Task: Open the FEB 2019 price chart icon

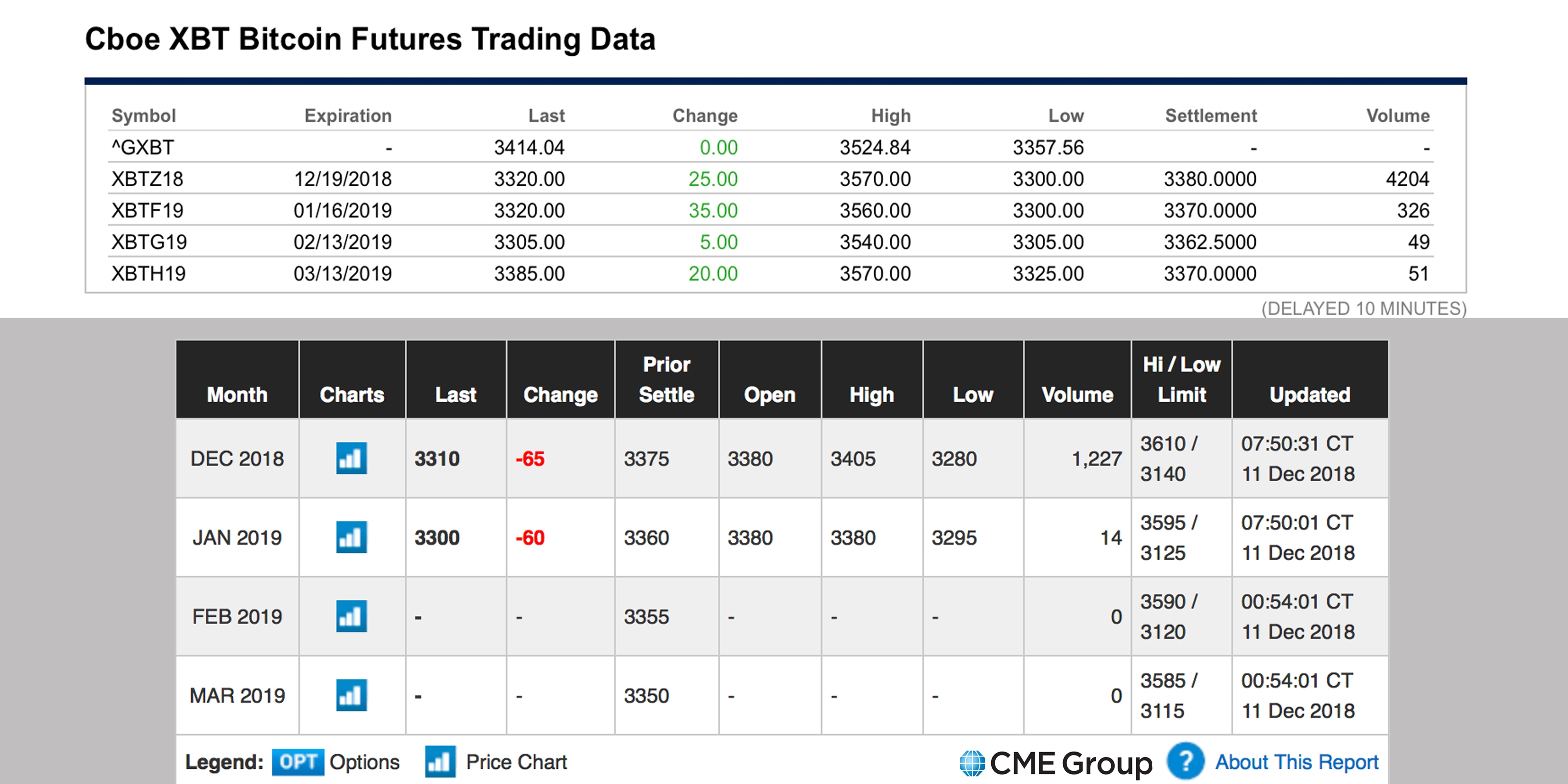Action: click(351, 616)
